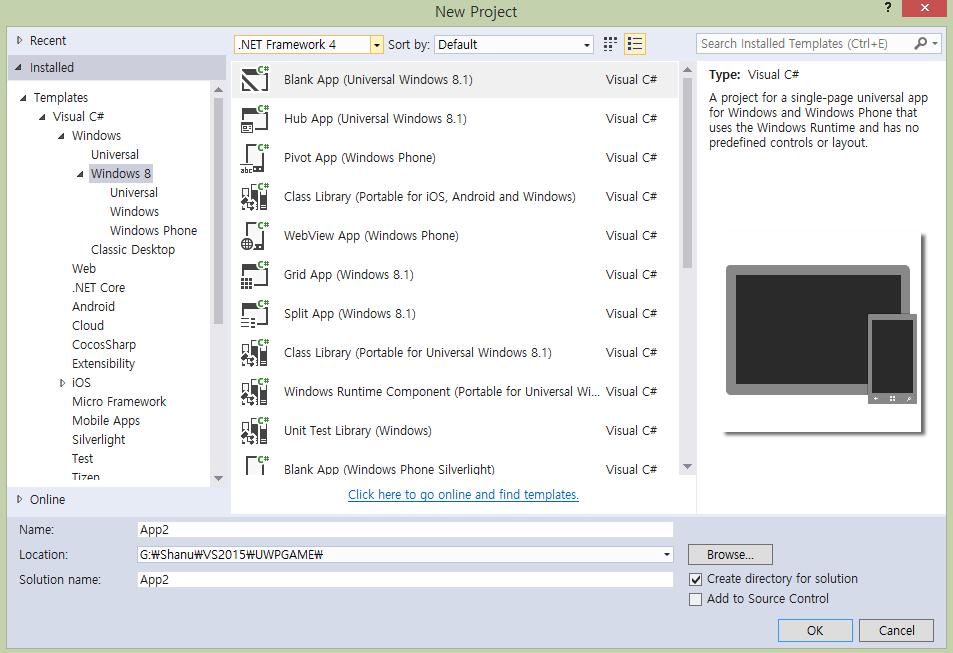Image resolution: width=953 pixels, height=653 pixels.
Task: Collapse the Visual C# tree node
Action: coord(42,117)
